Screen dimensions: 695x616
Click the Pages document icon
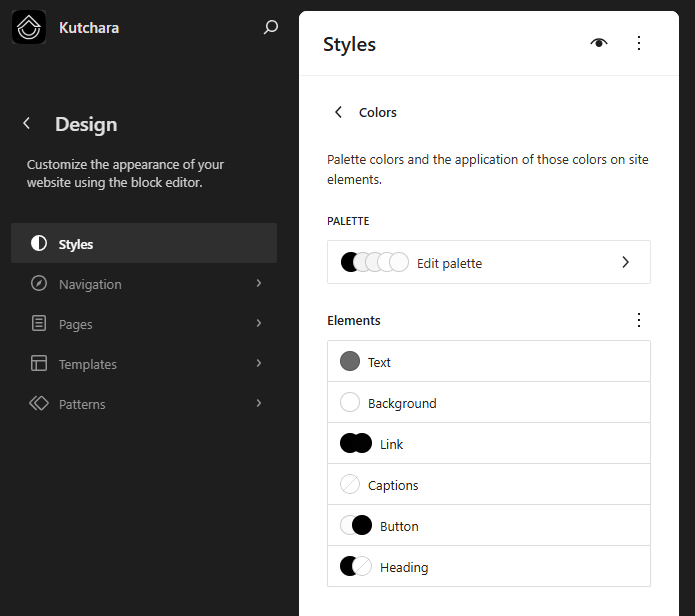(39, 323)
